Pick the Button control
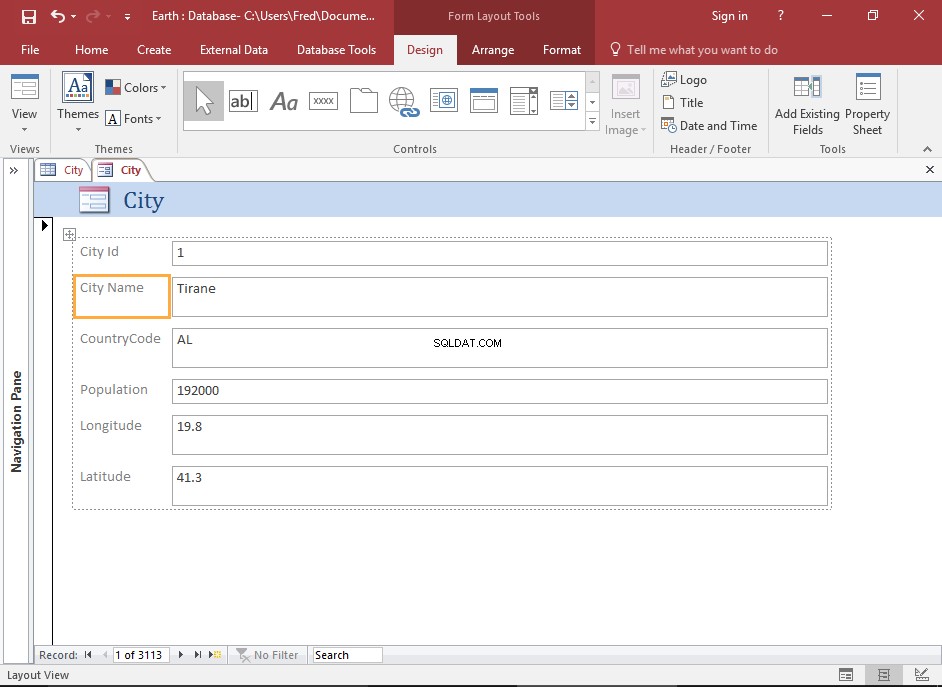Screen dimensions: 942x687 coord(323,101)
